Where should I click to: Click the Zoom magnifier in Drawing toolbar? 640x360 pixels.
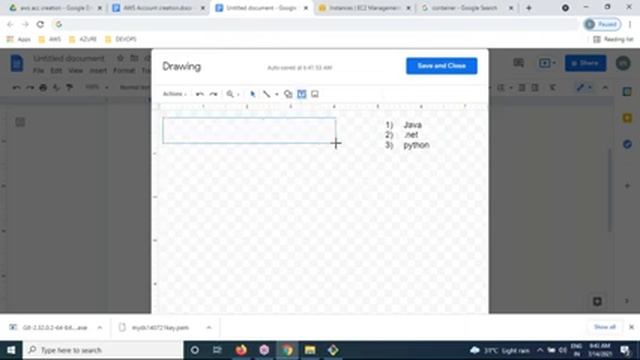coord(230,94)
